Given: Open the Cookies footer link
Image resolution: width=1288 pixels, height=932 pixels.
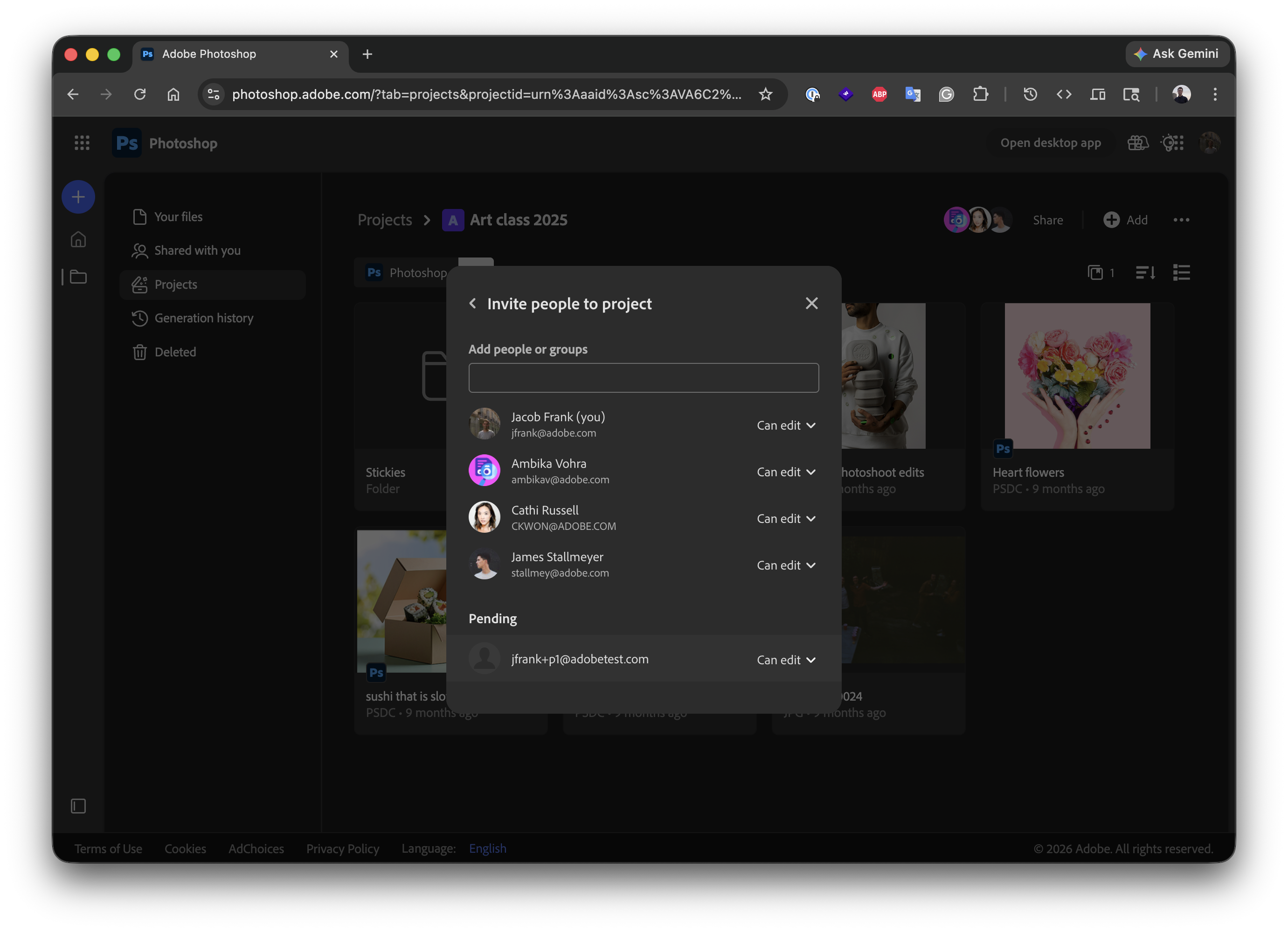Looking at the screenshot, I should [185, 849].
